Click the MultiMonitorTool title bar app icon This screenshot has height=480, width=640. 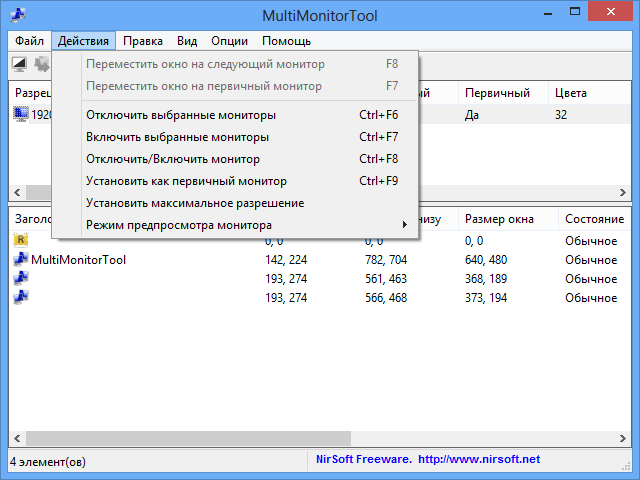click(x=18, y=15)
